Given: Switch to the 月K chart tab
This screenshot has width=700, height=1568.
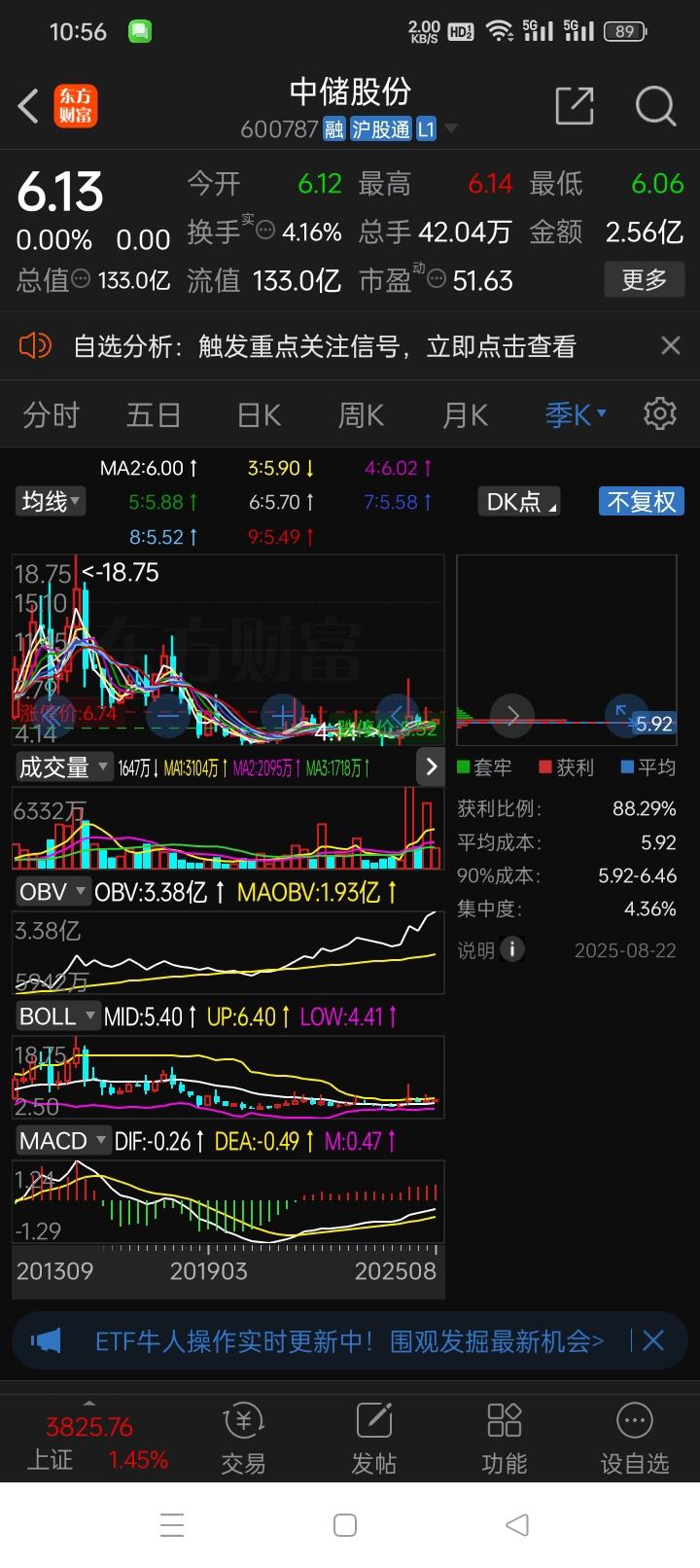Looking at the screenshot, I should point(465,415).
